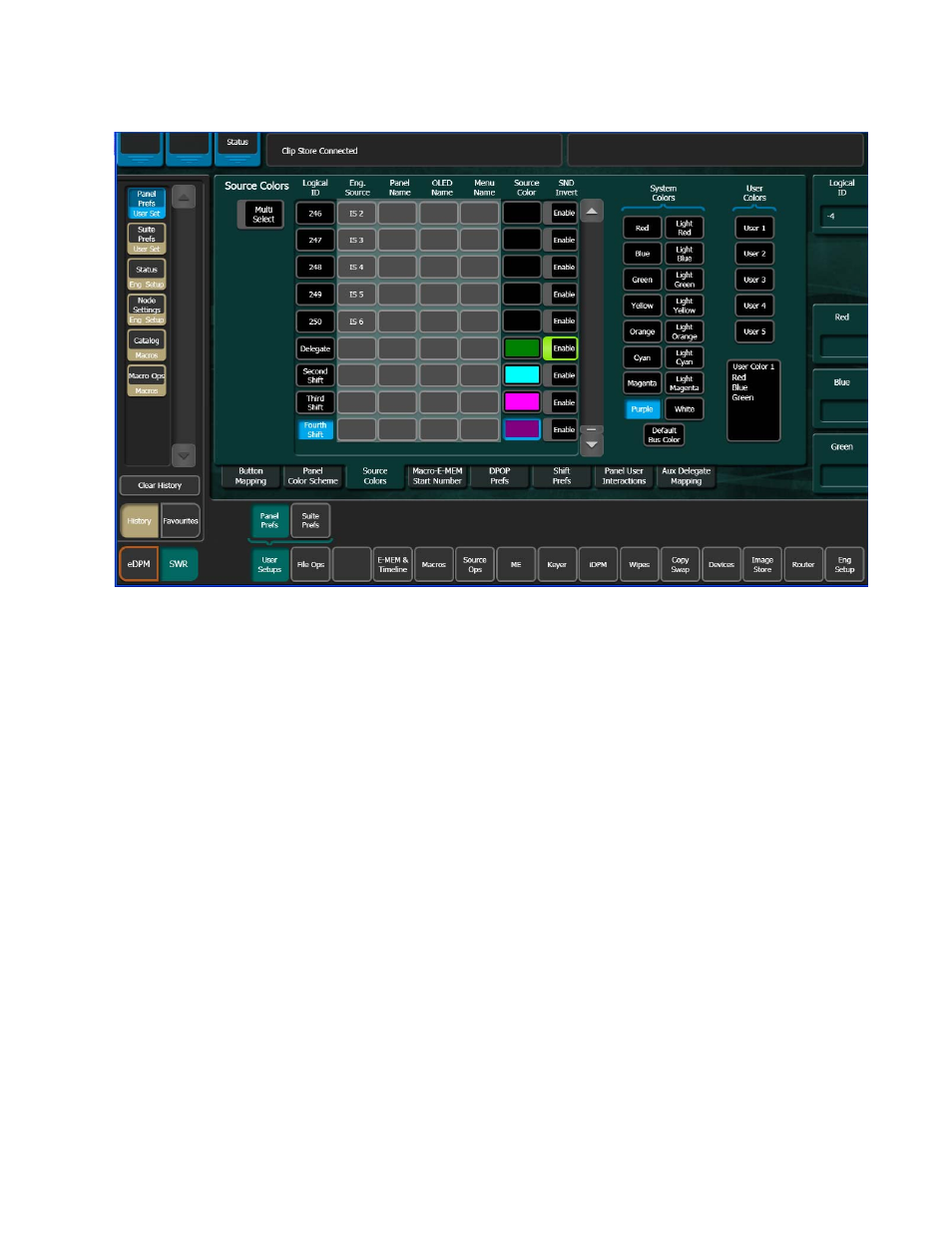Open Status Eng Setup in history list

pyautogui.click(x=147, y=275)
